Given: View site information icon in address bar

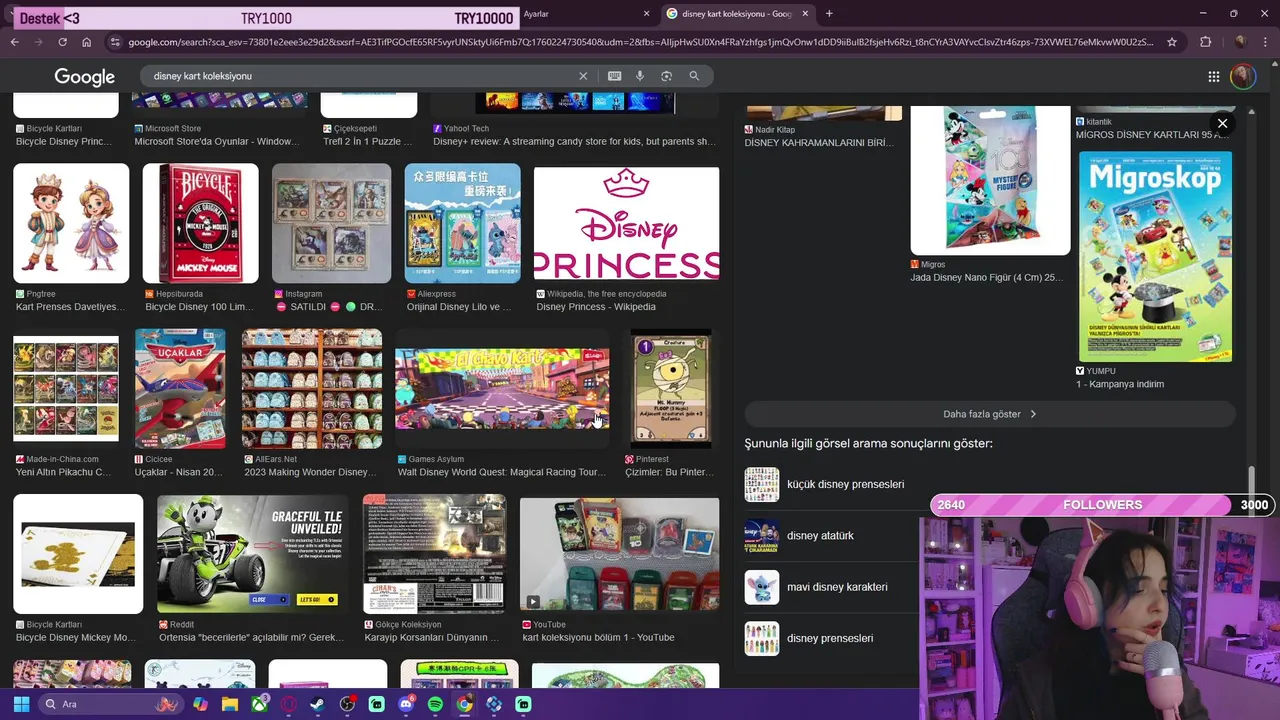Looking at the screenshot, I should tap(115, 42).
